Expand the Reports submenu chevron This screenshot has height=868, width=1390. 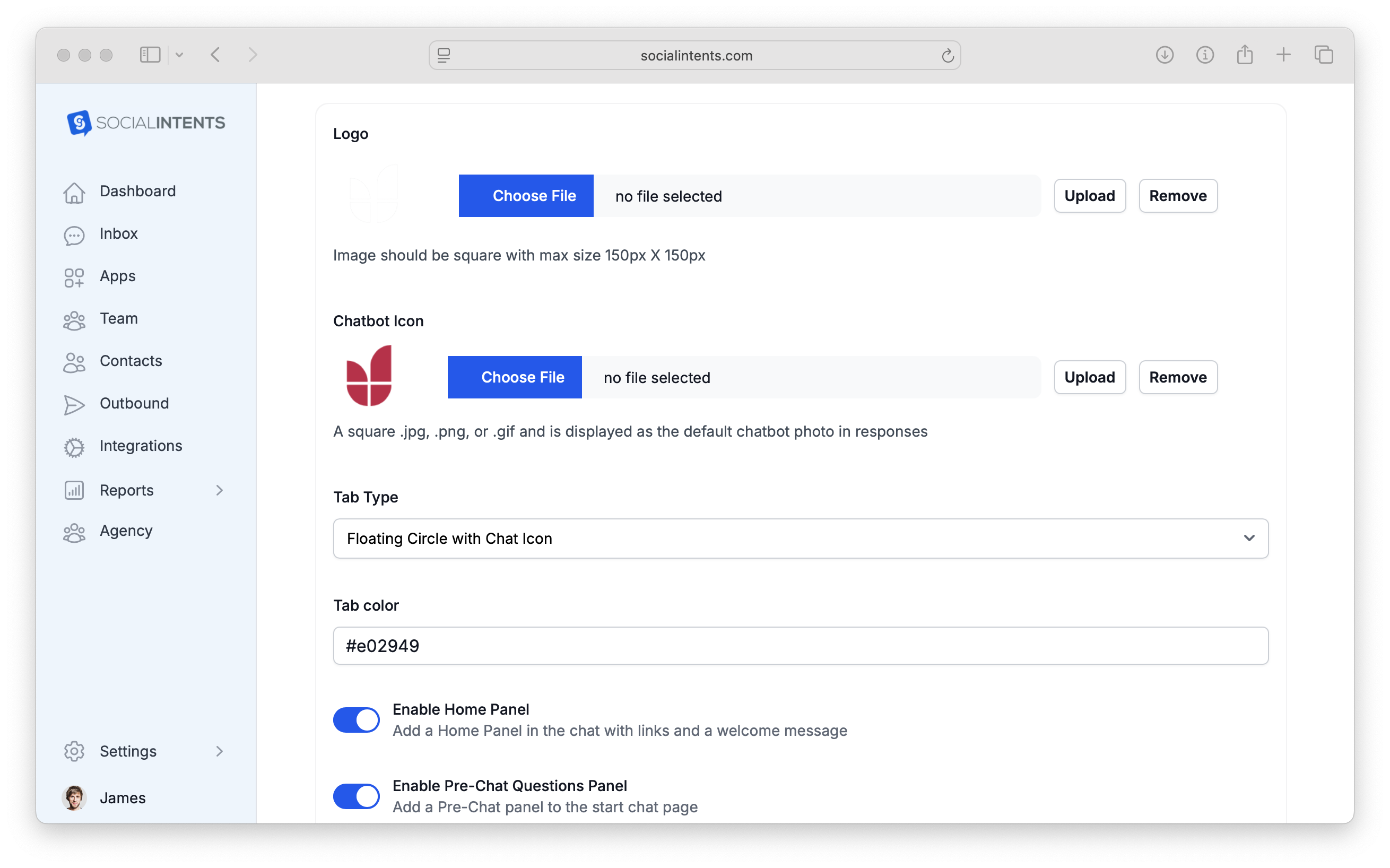[219, 490]
